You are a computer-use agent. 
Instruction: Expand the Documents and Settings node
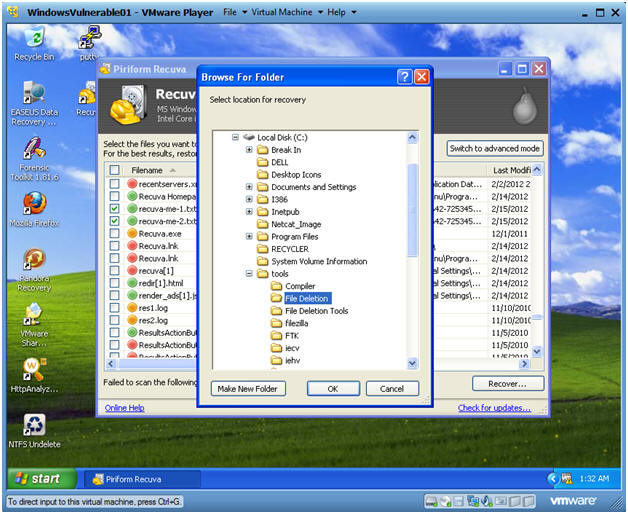pyautogui.click(x=249, y=187)
